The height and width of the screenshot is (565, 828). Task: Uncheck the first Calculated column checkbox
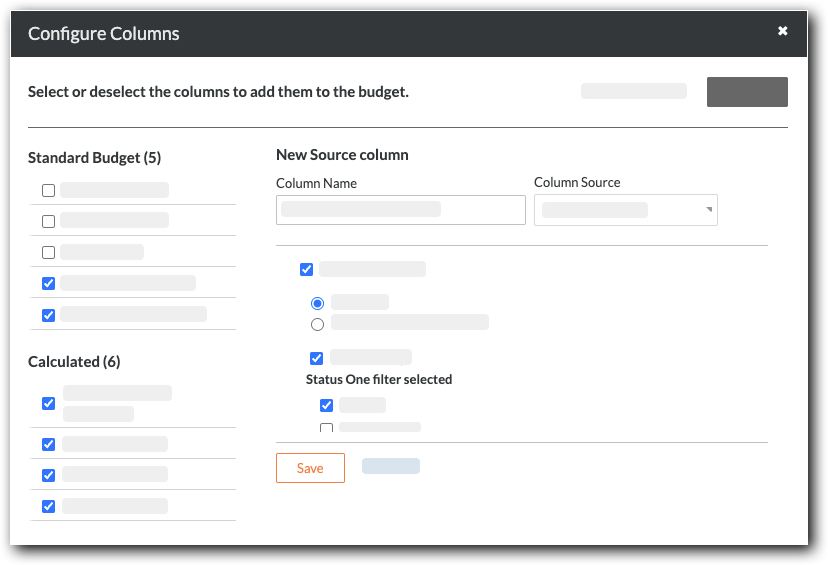pyautogui.click(x=48, y=404)
